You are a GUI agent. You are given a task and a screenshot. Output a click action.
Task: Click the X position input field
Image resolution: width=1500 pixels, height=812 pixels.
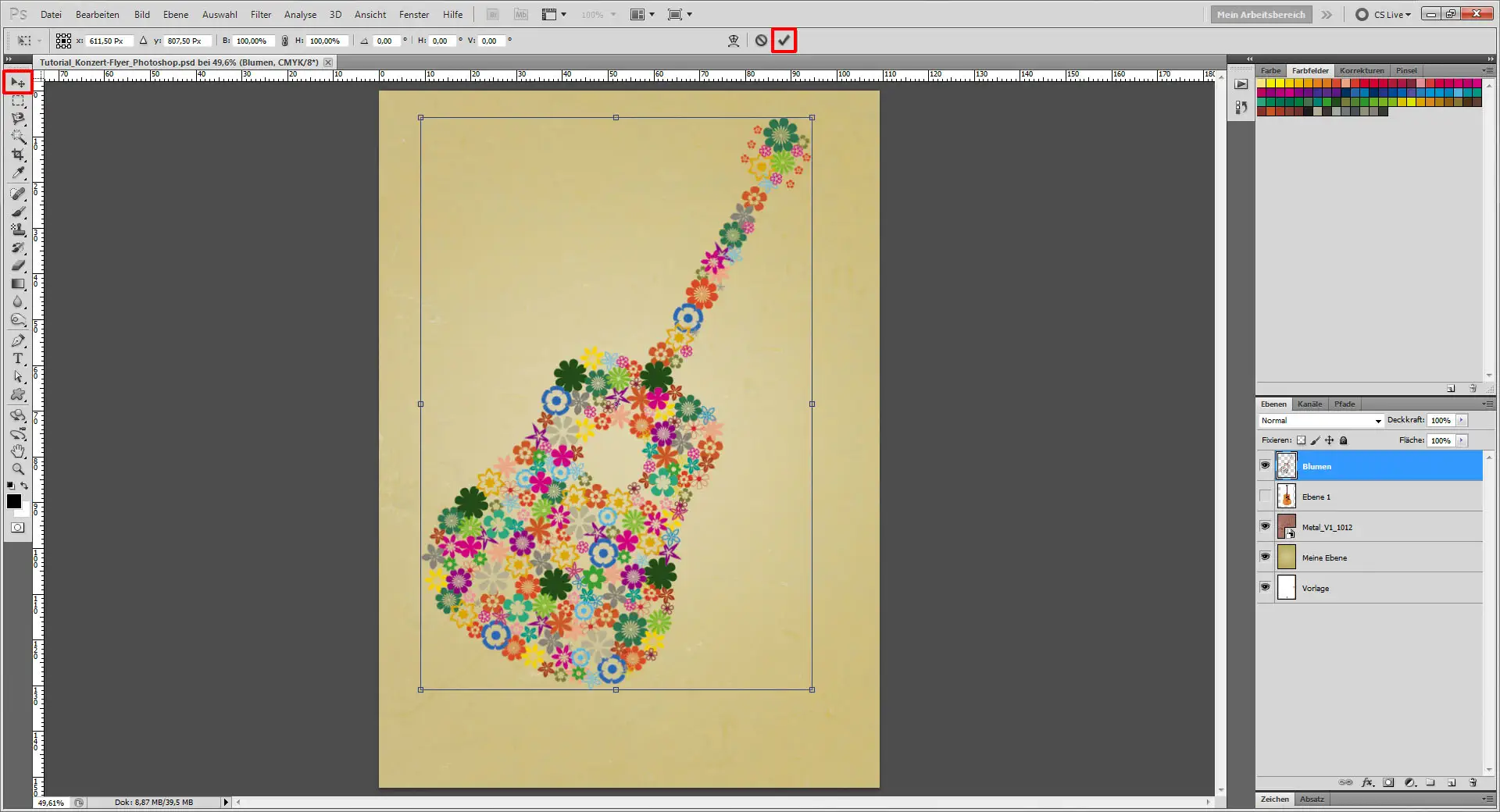(x=108, y=41)
